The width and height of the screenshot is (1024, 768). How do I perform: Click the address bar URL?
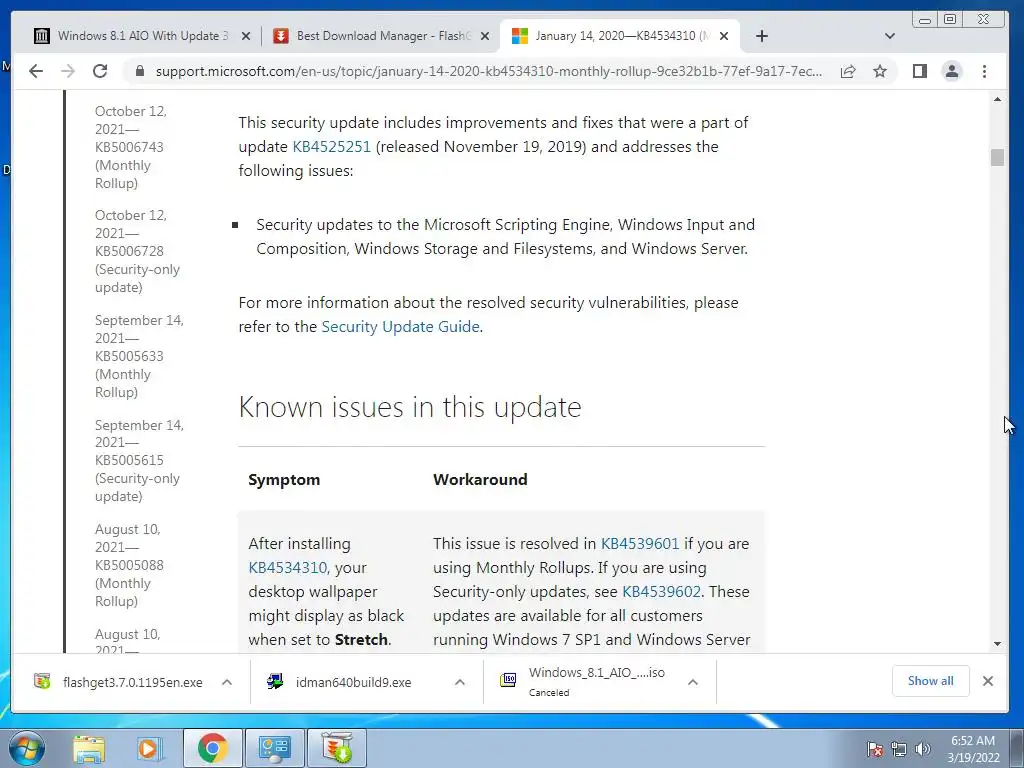(488, 71)
